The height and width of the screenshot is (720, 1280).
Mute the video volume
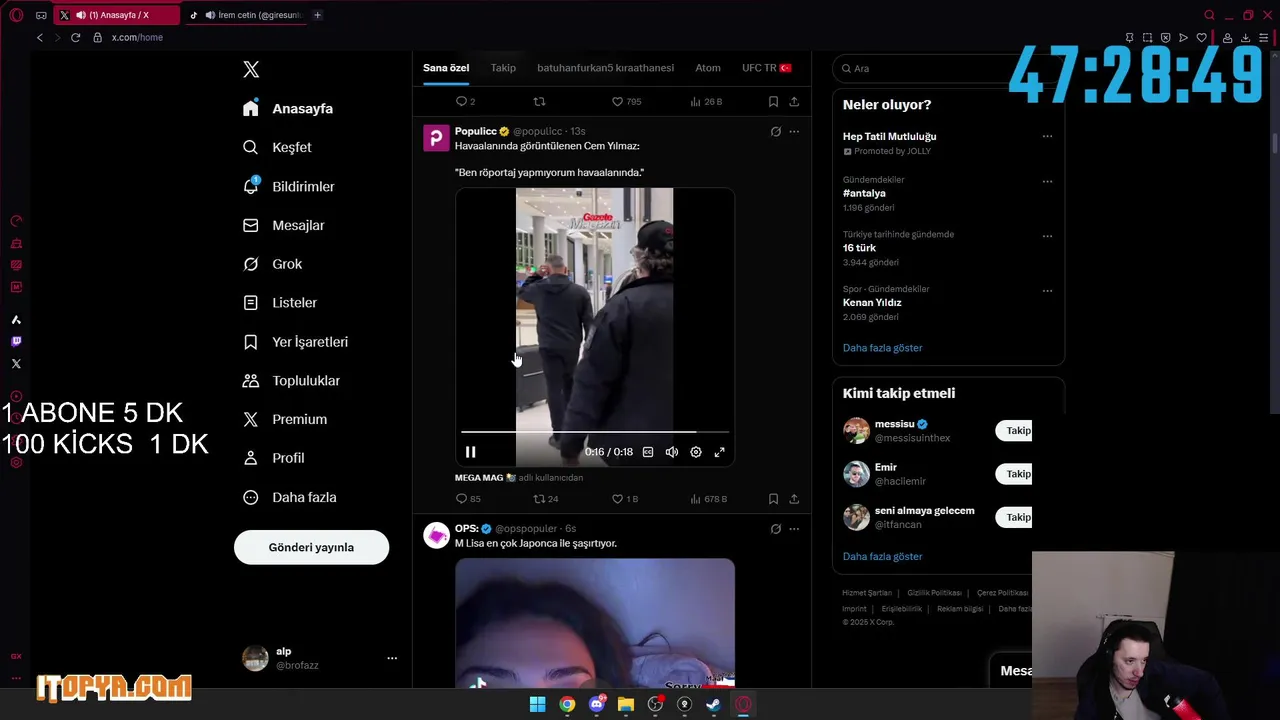[672, 452]
